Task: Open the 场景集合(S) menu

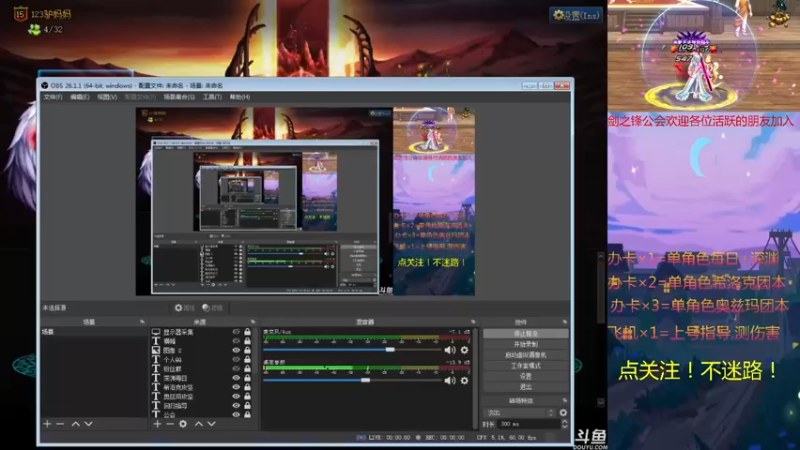Action: click(179, 97)
